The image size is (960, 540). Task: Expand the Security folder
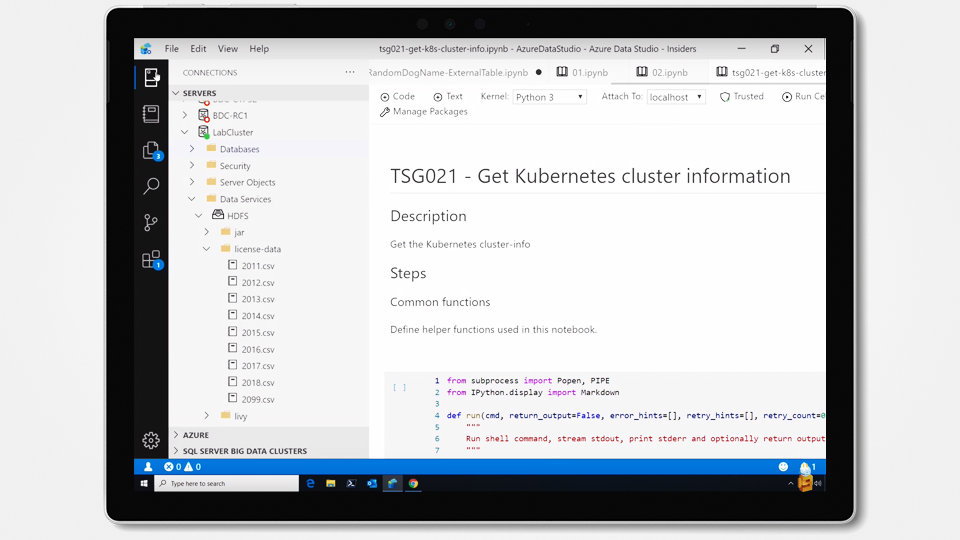click(x=192, y=165)
